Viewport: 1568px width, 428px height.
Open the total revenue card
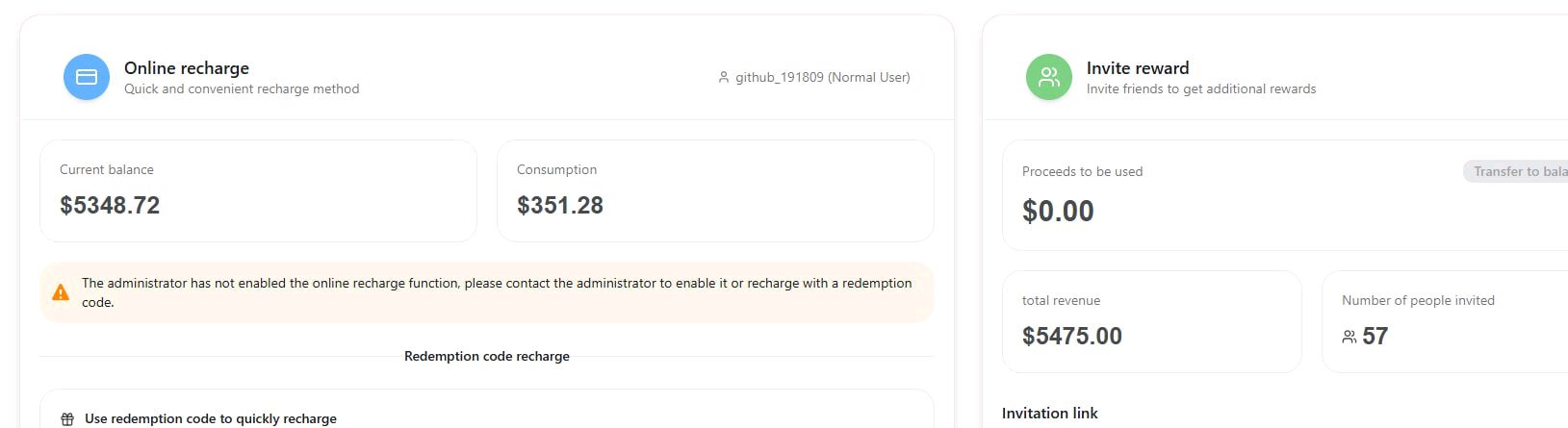click(1152, 321)
